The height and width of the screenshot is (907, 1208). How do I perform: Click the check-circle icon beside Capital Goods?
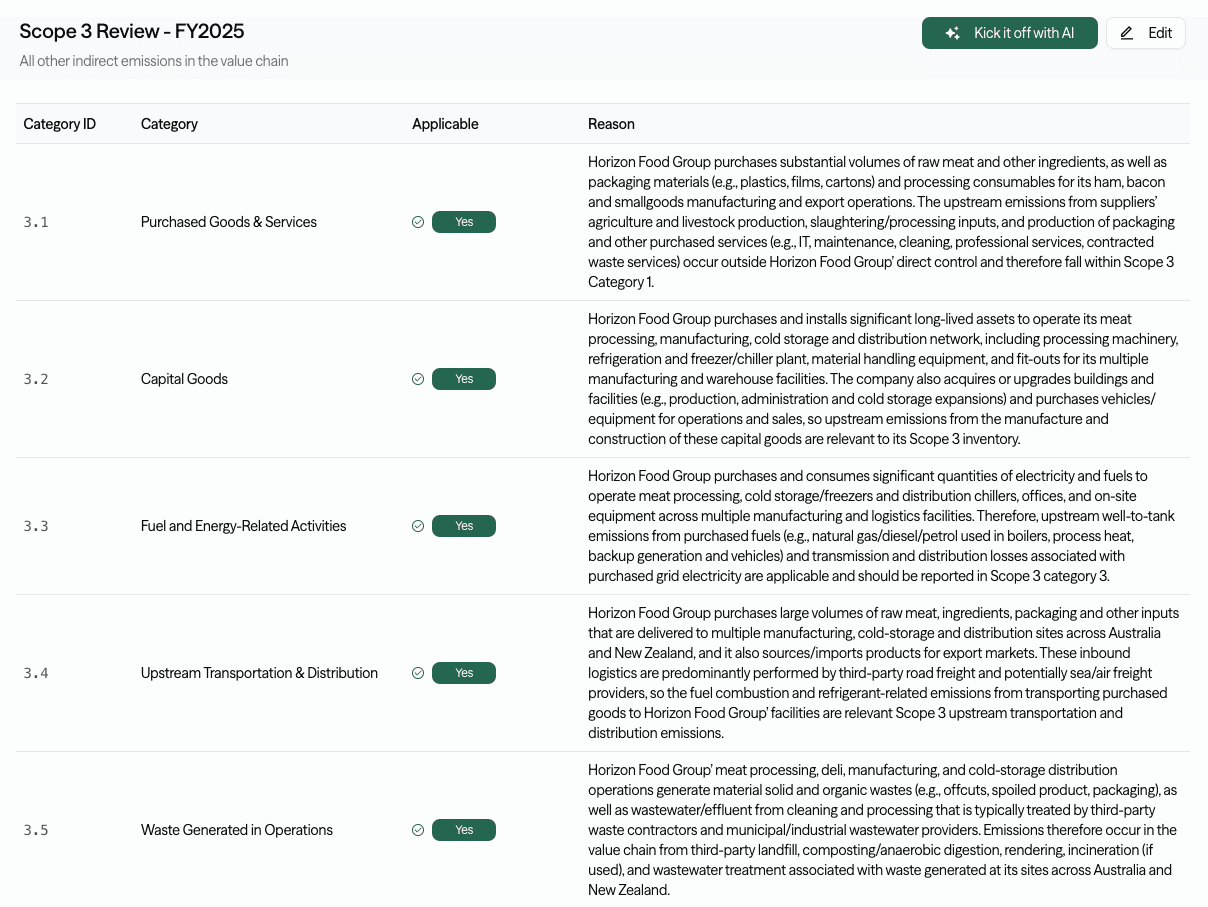pyautogui.click(x=418, y=379)
